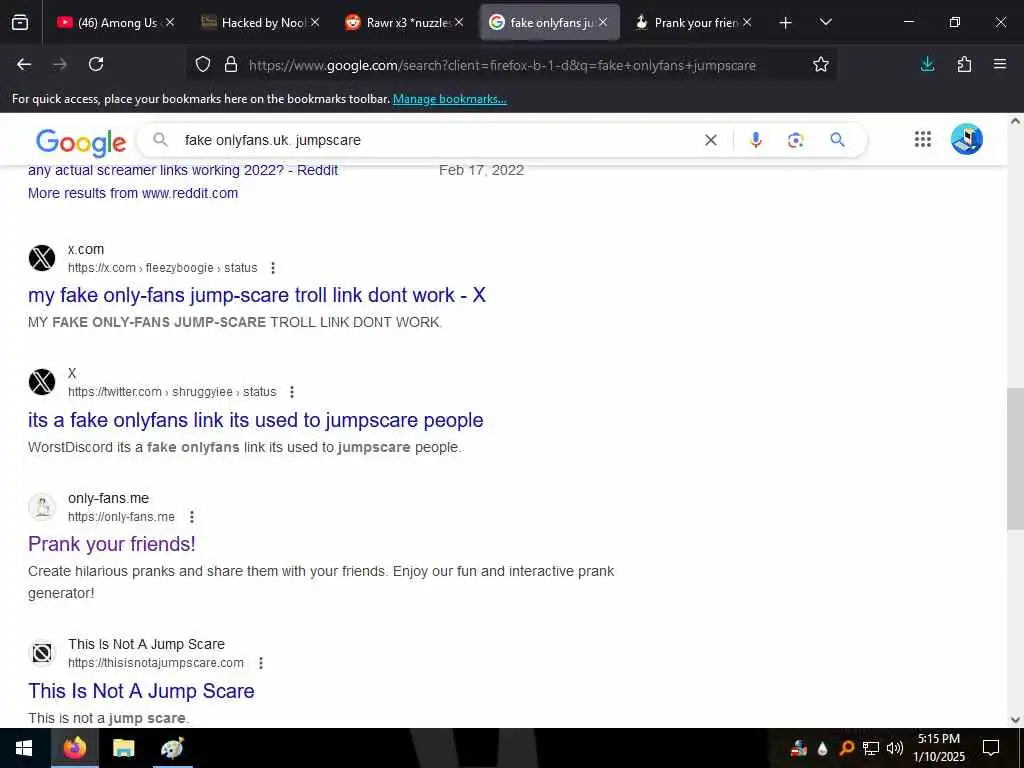
Task: Go to Google homepage via logo
Action: (x=80, y=142)
